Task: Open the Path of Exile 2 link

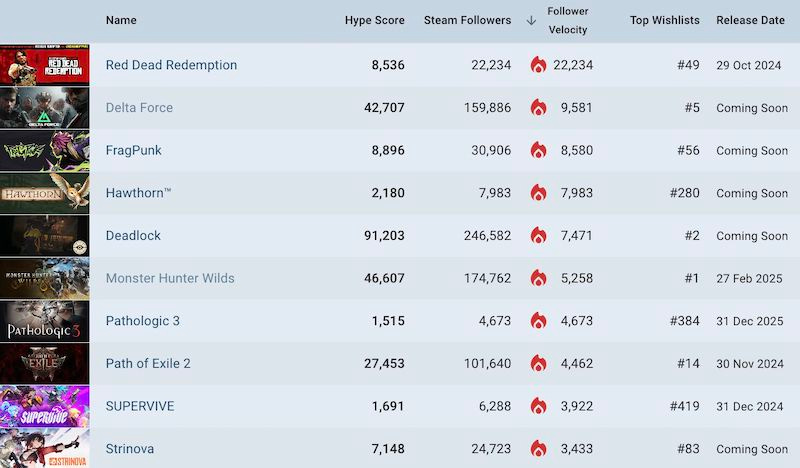Action: 148,363
